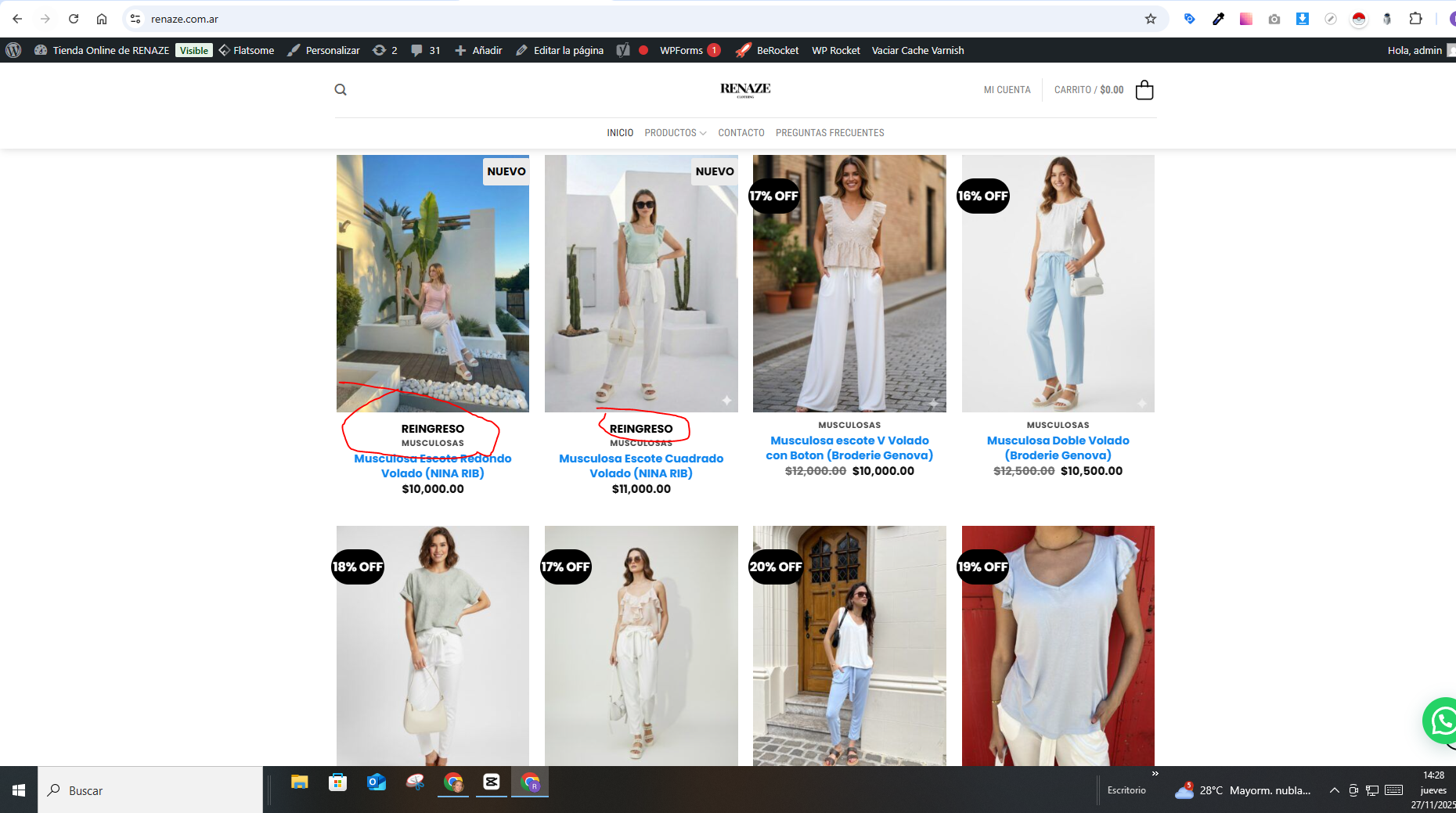This screenshot has height=813, width=1456.
Task: Open PREGUNTAS FRECUENTES menu item
Action: tap(829, 133)
